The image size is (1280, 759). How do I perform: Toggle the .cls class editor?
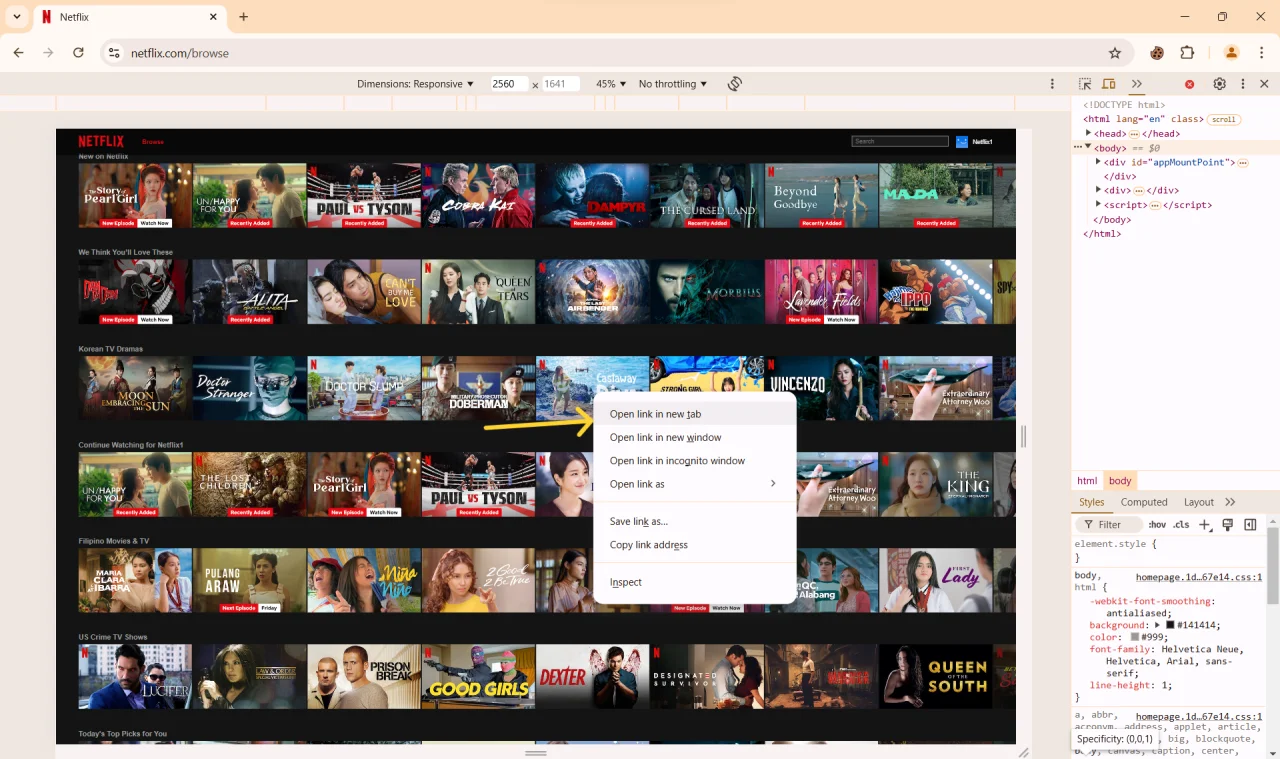click(x=1182, y=524)
